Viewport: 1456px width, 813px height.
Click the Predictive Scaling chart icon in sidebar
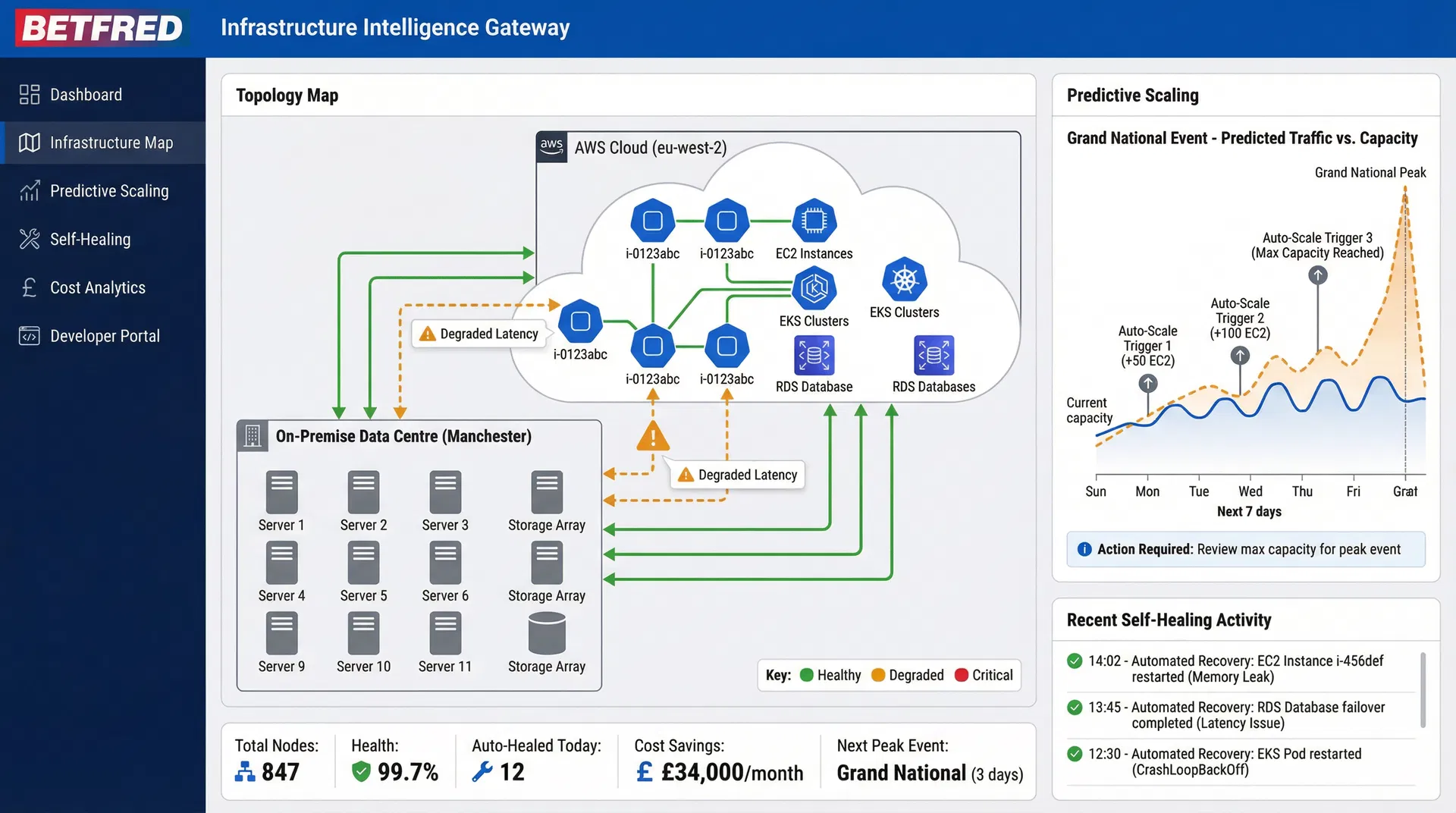click(x=29, y=190)
